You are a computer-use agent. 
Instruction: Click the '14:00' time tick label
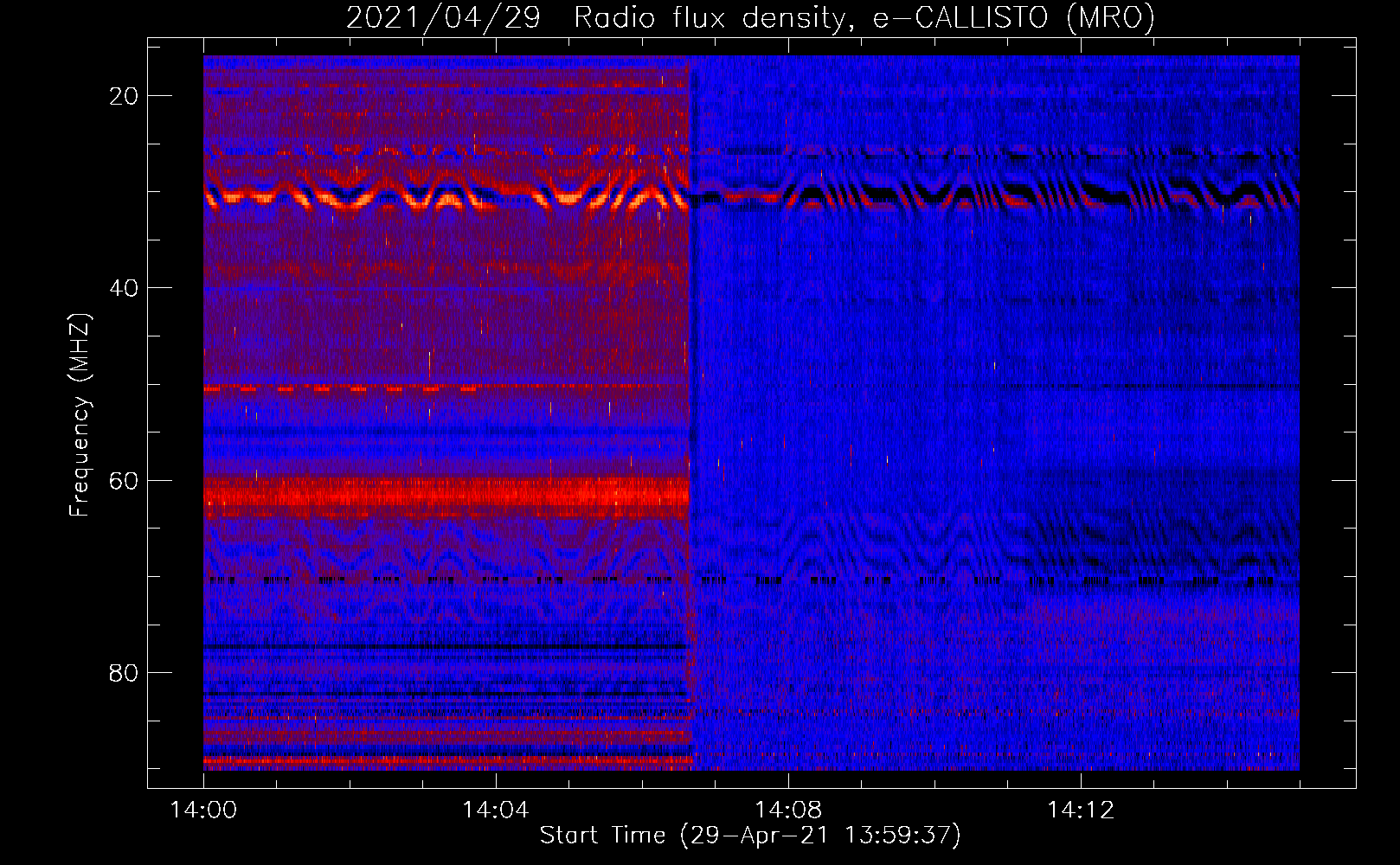tap(203, 811)
